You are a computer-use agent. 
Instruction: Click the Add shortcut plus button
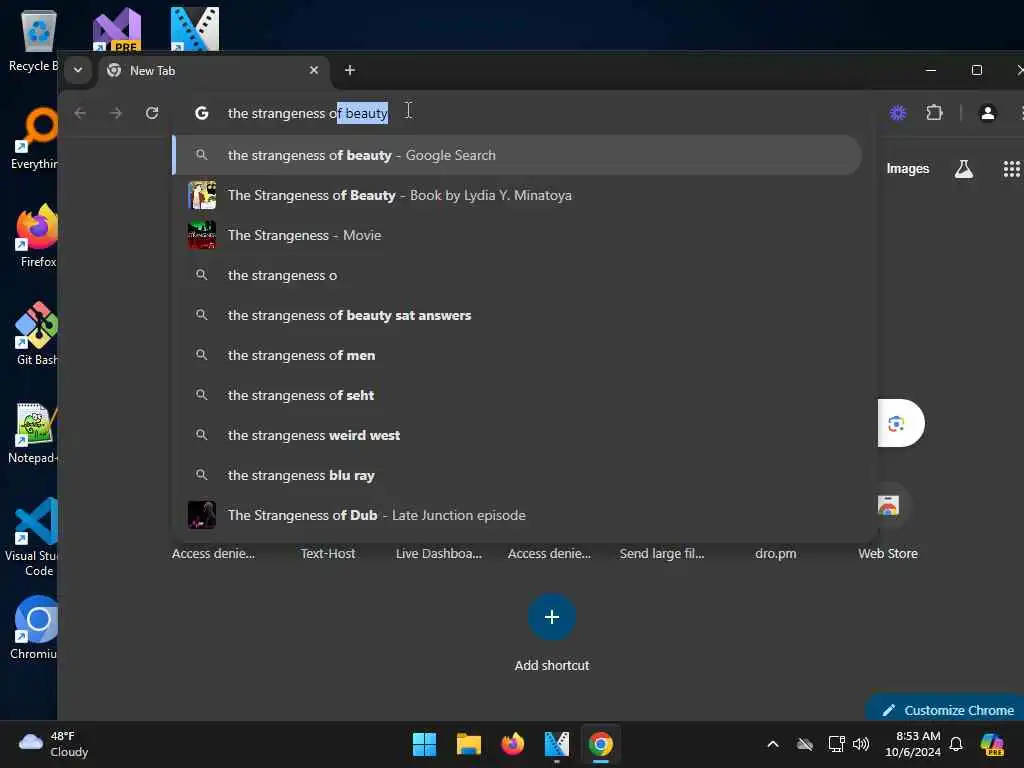(x=552, y=617)
